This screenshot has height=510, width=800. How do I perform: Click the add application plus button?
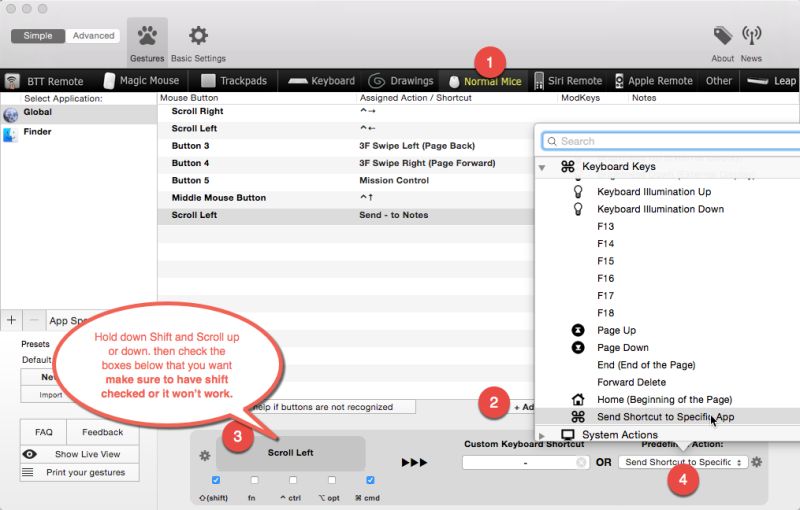[x=11, y=320]
